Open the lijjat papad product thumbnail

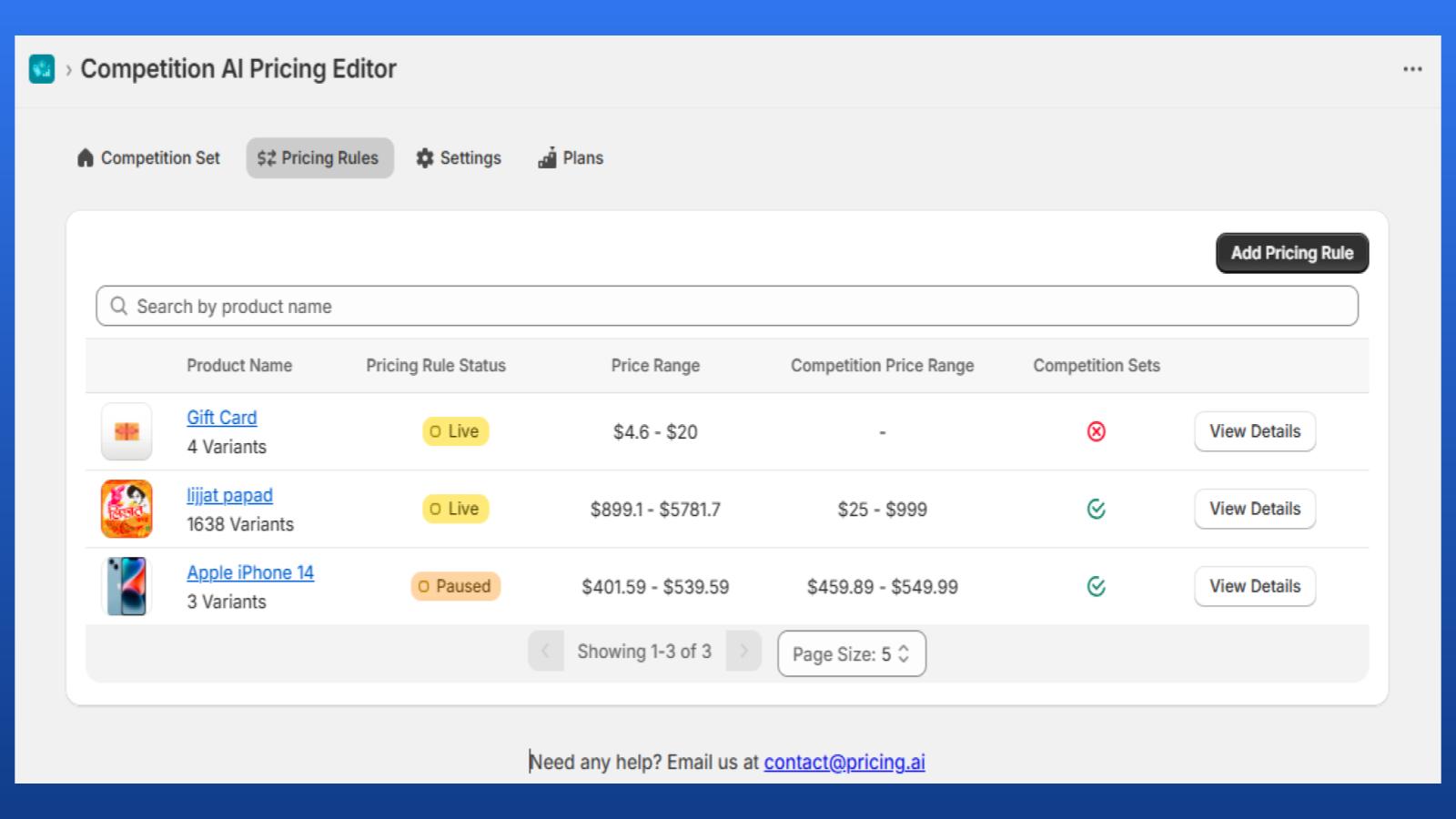point(126,509)
